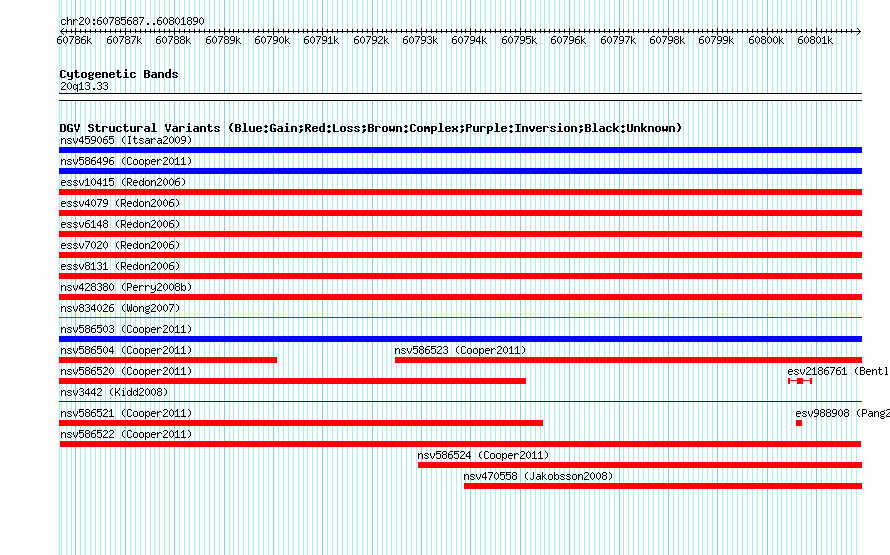Image resolution: width=890 pixels, height=555 pixels.
Task: Click the 60799k ruler tick label
Action: point(716,40)
